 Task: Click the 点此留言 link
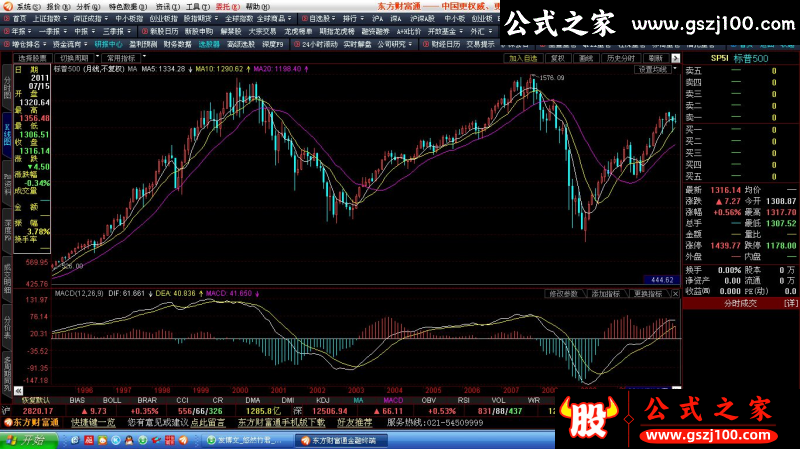click(208, 422)
